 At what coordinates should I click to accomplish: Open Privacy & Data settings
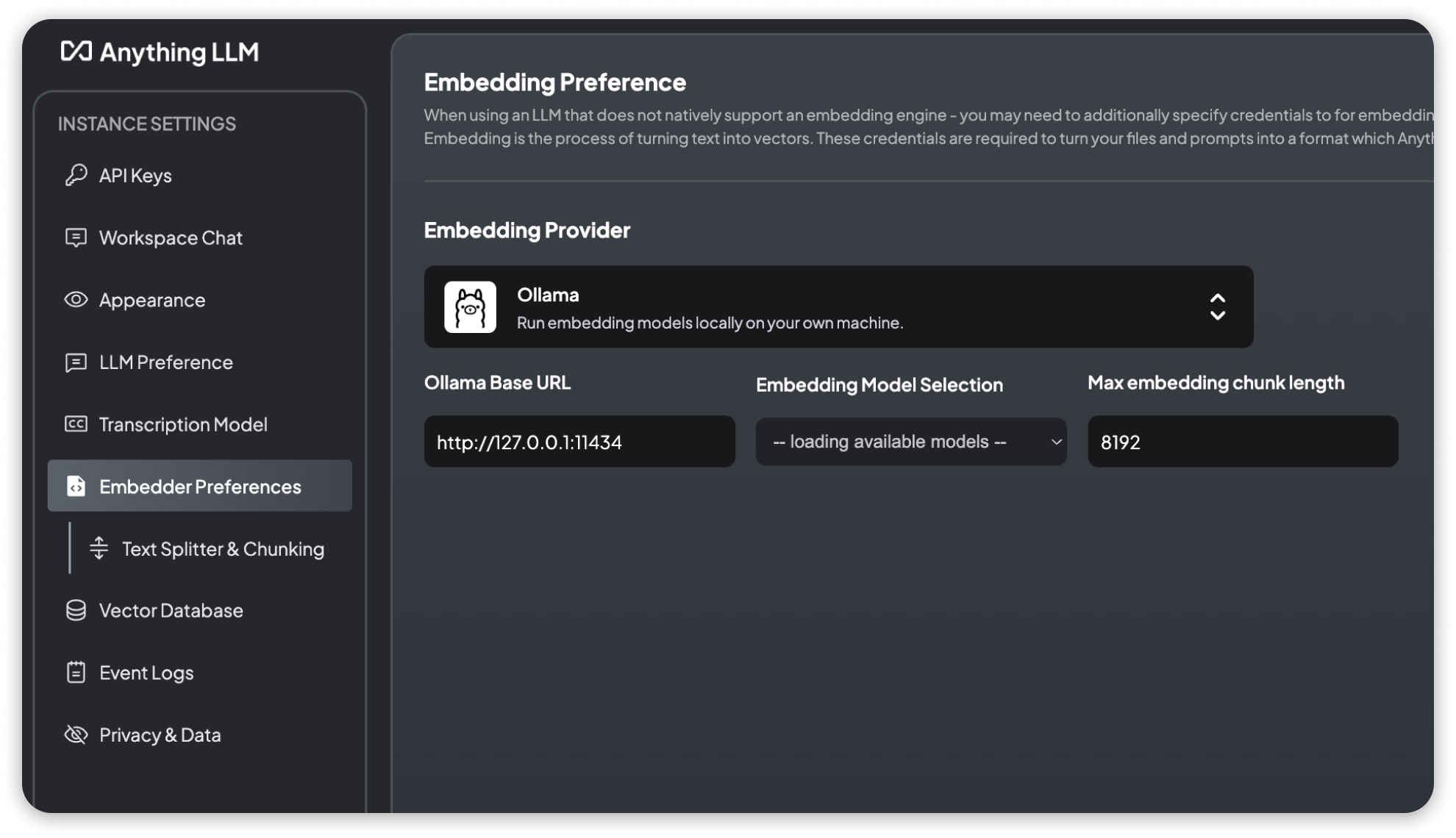[199, 734]
